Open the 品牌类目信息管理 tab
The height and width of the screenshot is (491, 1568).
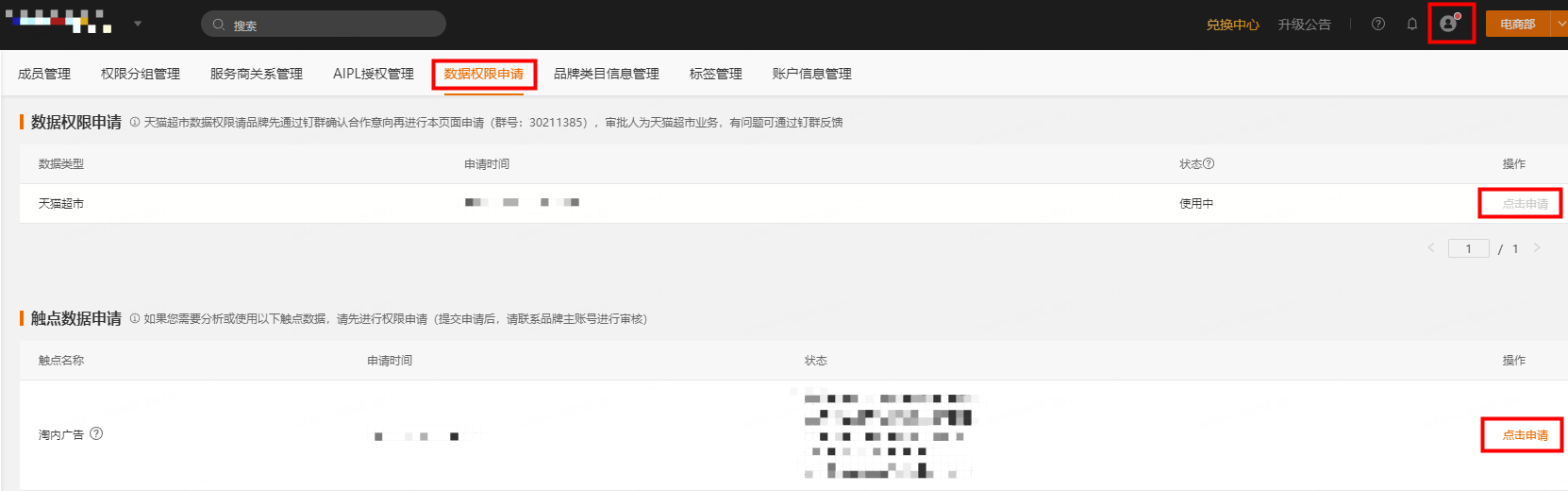click(x=606, y=74)
